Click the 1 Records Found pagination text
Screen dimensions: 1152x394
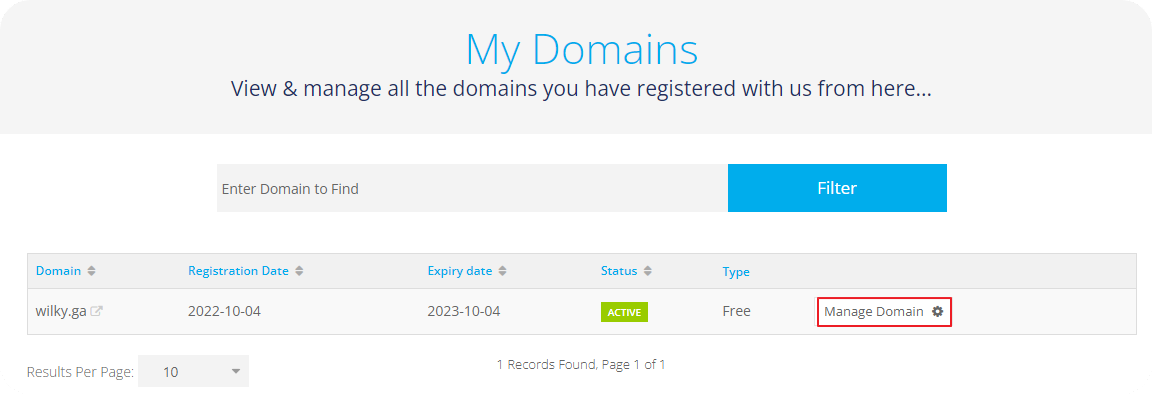(x=581, y=365)
